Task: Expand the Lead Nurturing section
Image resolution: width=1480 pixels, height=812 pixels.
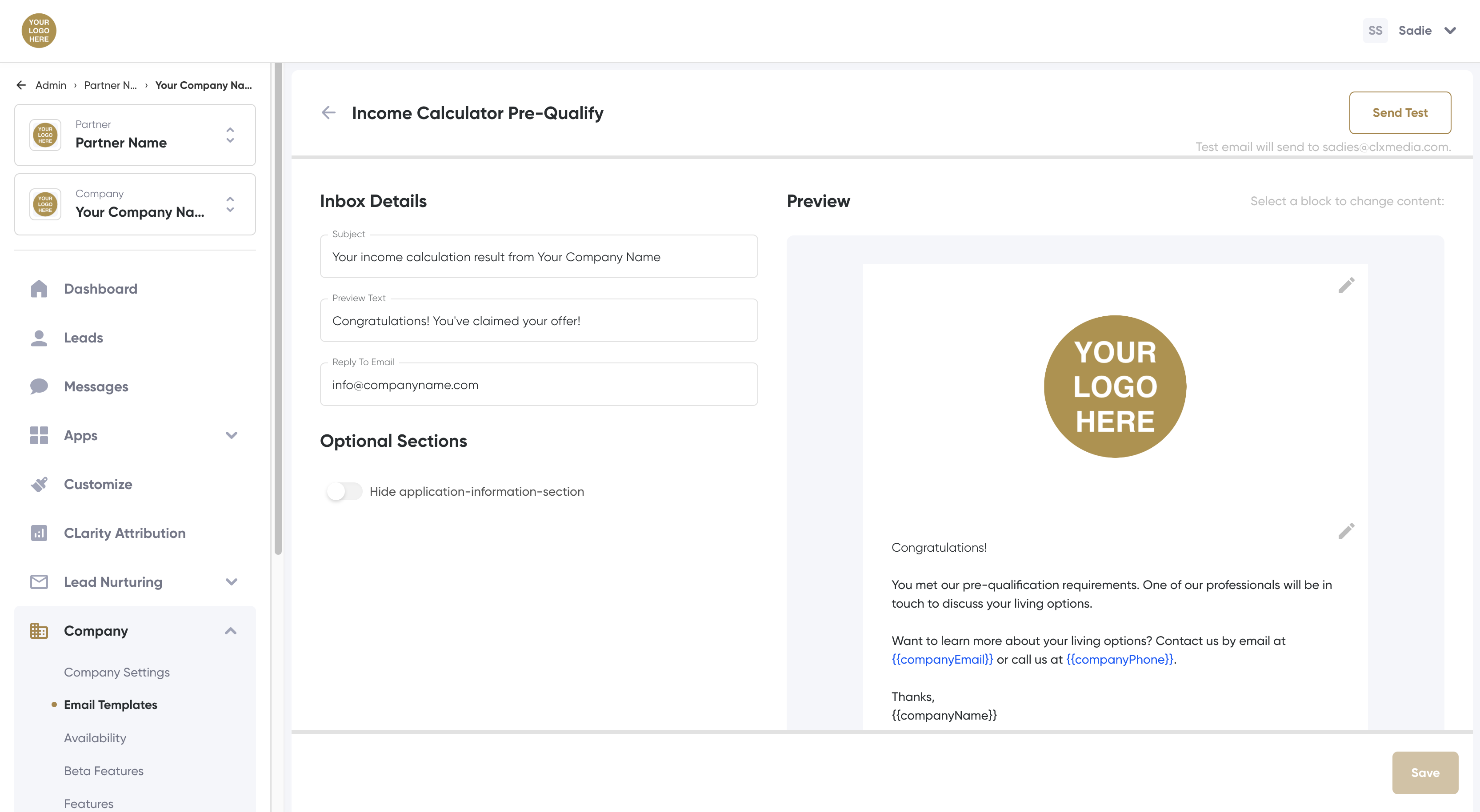Action: coord(231,582)
